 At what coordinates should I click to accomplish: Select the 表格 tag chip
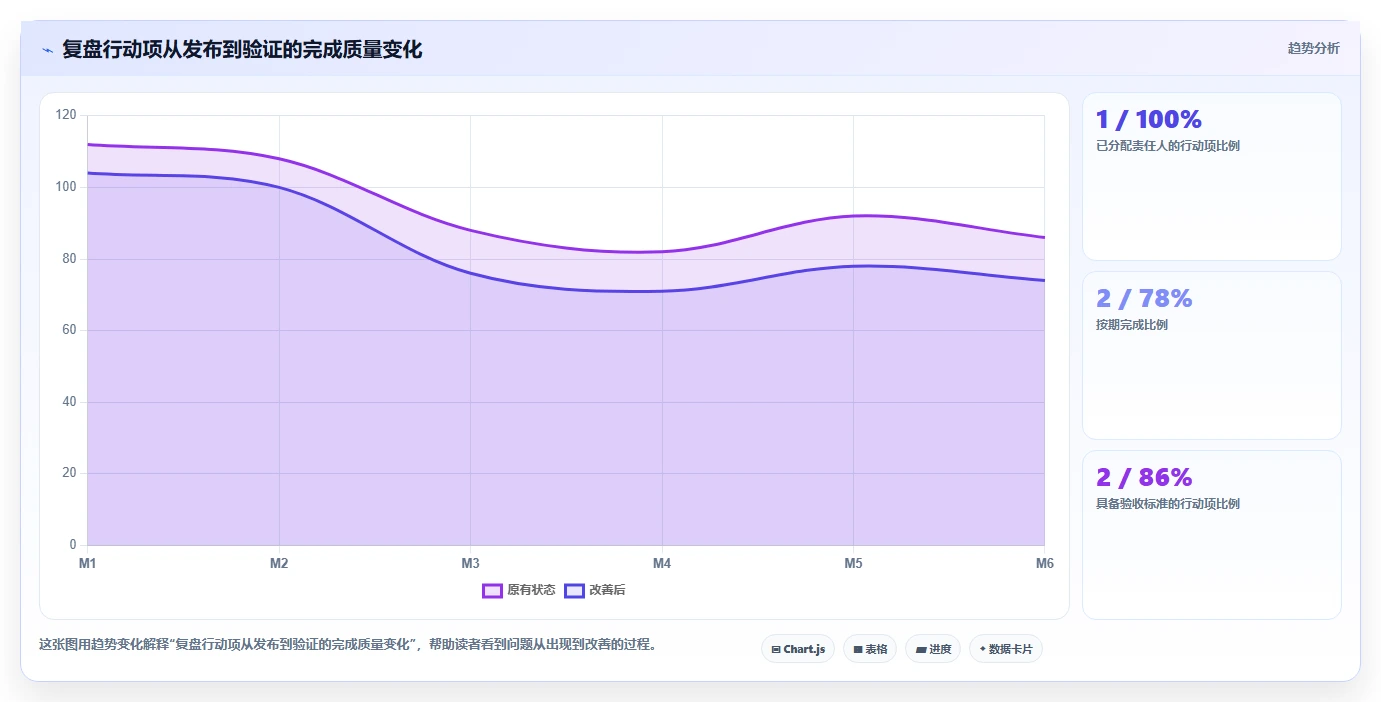870,649
